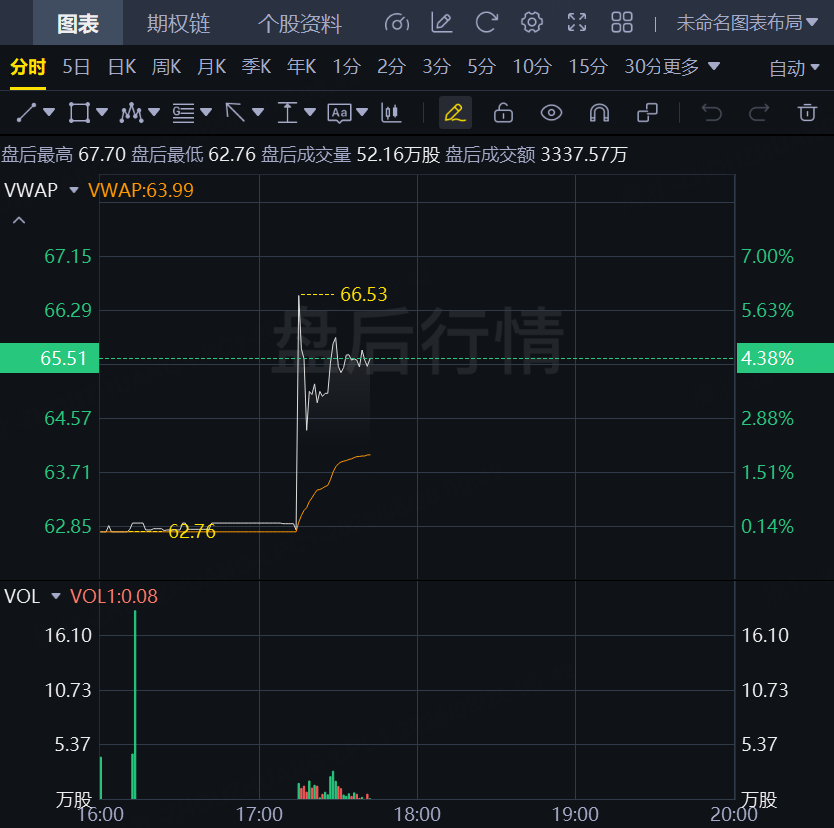The image size is (834, 828).
Task: Refresh the chart with the reload icon
Action: tap(486, 23)
